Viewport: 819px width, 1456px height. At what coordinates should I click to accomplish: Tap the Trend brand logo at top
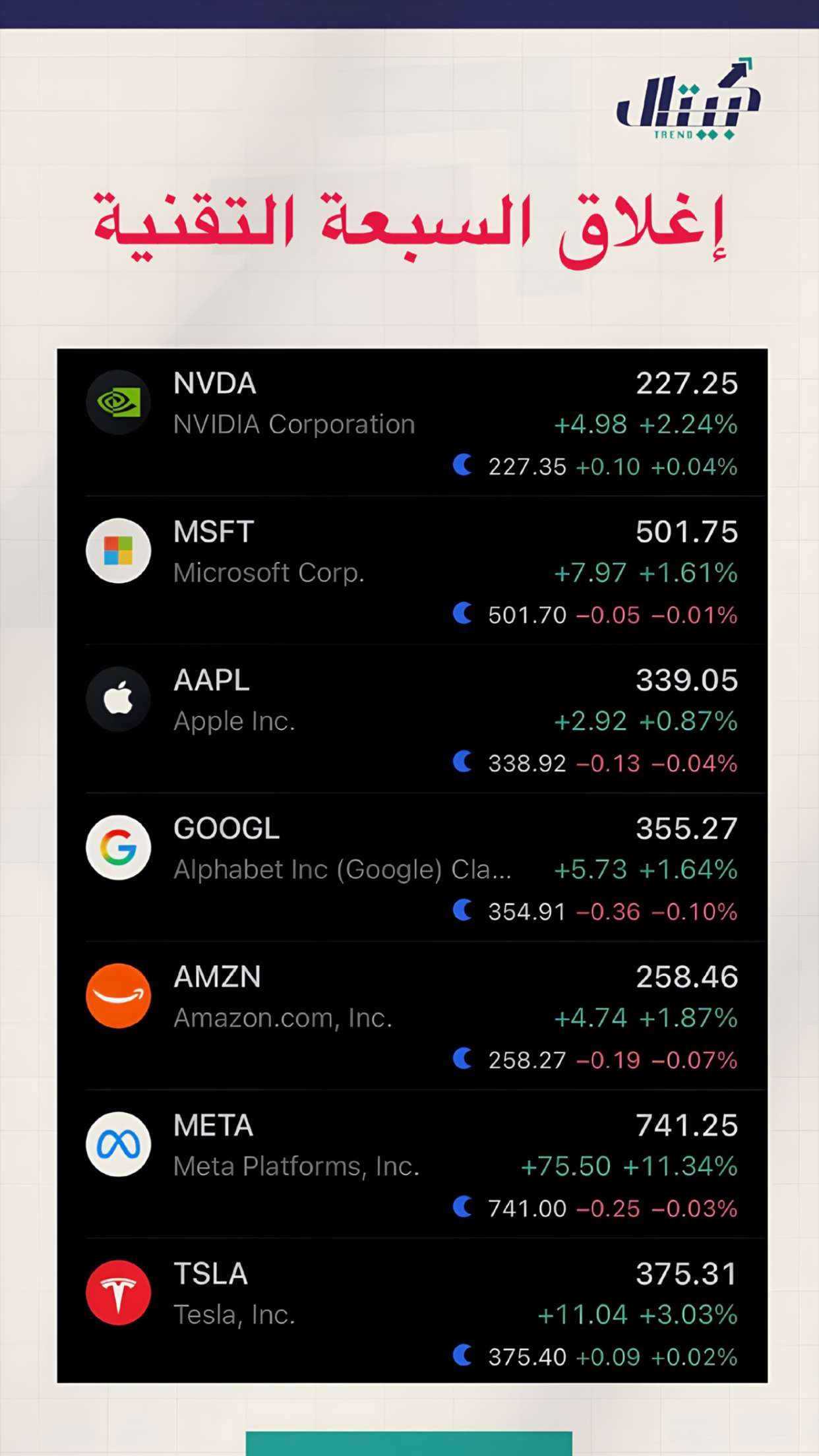pos(688,99)
